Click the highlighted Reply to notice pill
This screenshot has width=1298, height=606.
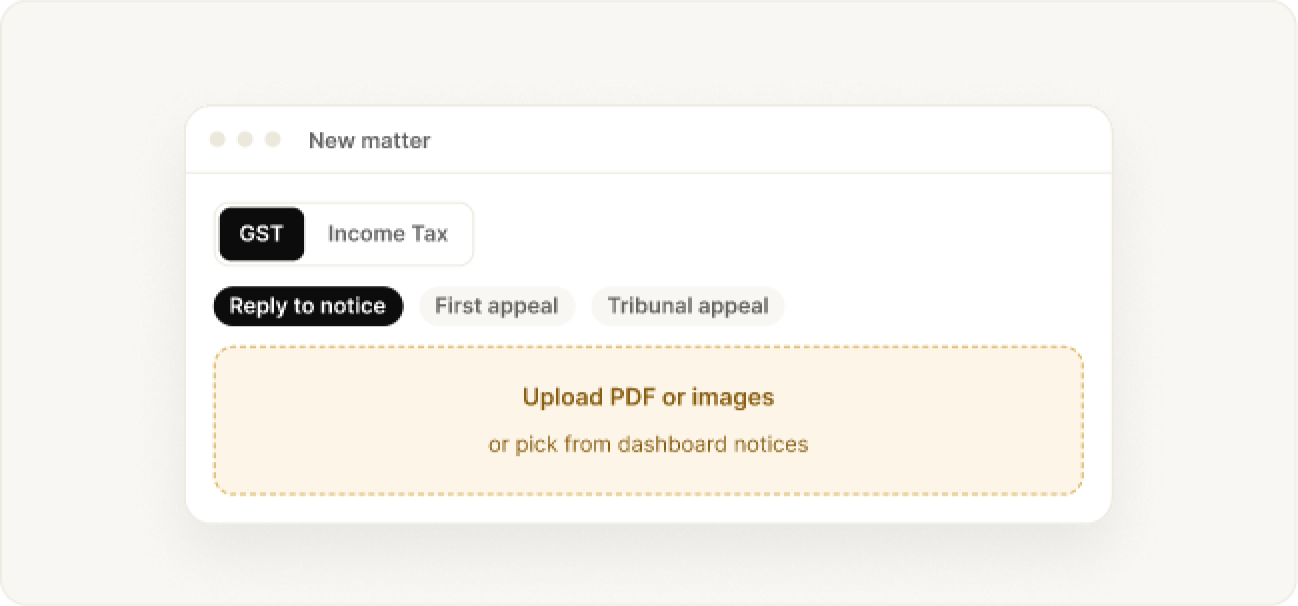308,306
